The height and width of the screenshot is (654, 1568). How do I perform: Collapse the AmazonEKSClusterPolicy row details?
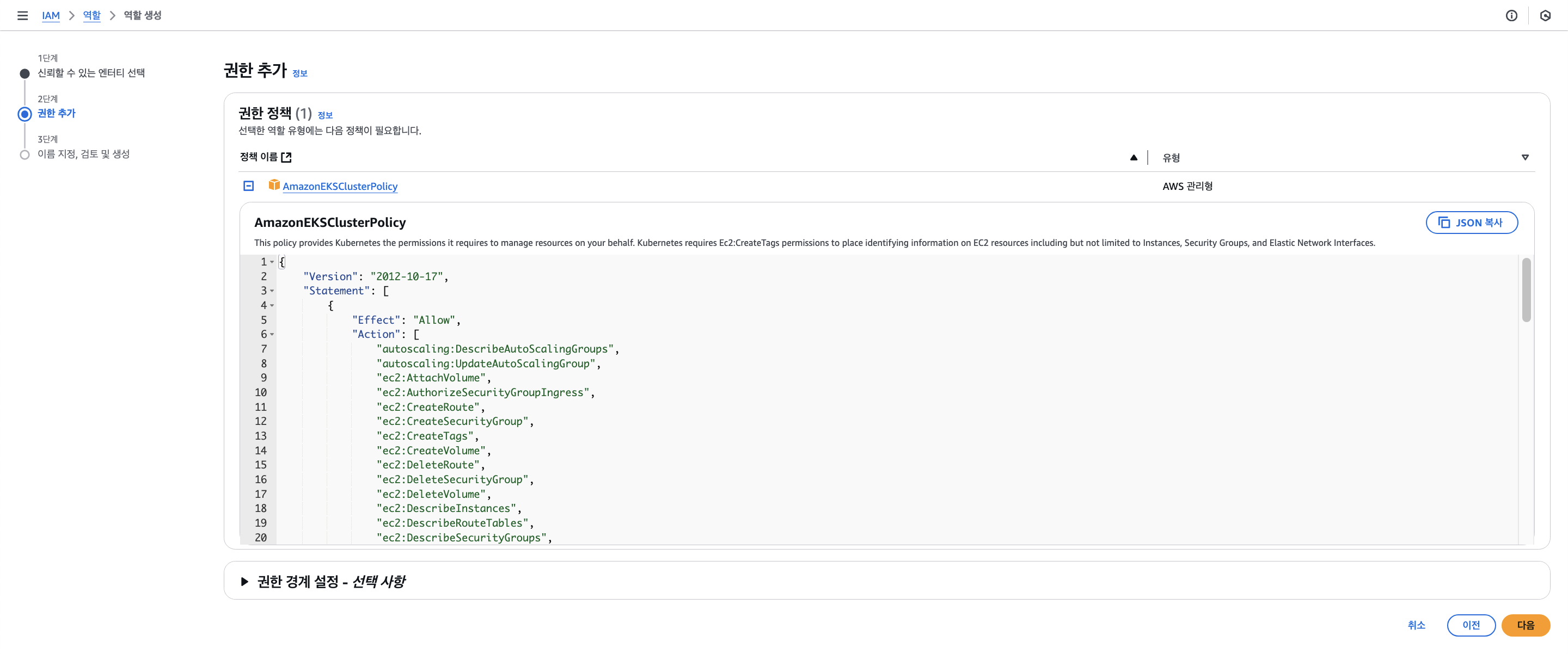[x=248, y=186]
